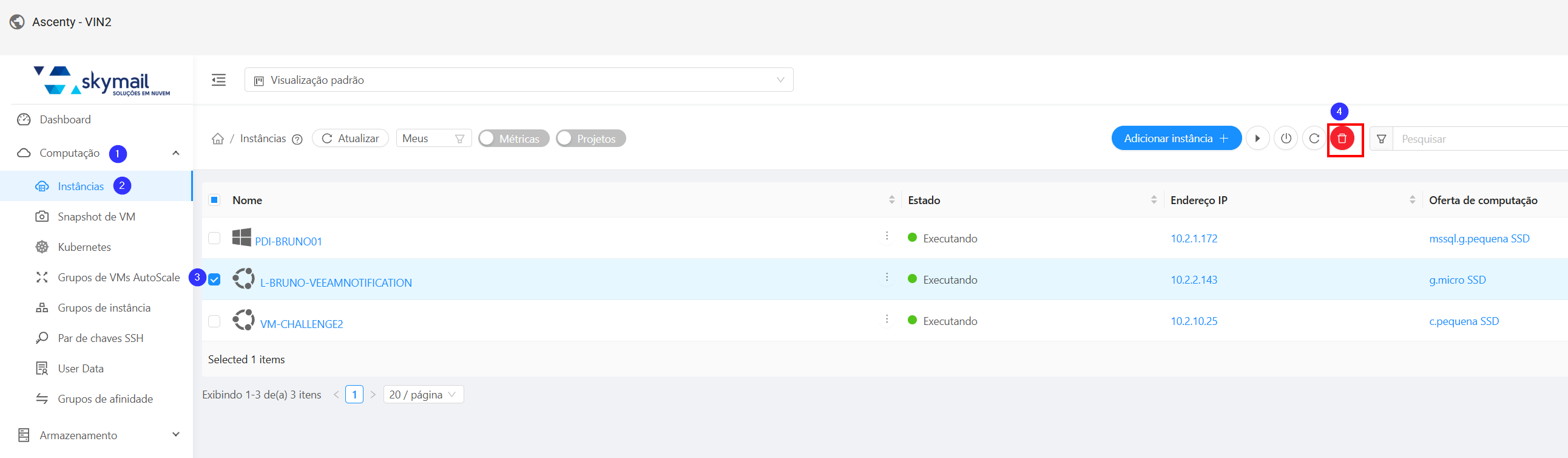Click the help icon beside Instâncias breadcrumb
1568x458 pixels.
[x=297, y=140]
